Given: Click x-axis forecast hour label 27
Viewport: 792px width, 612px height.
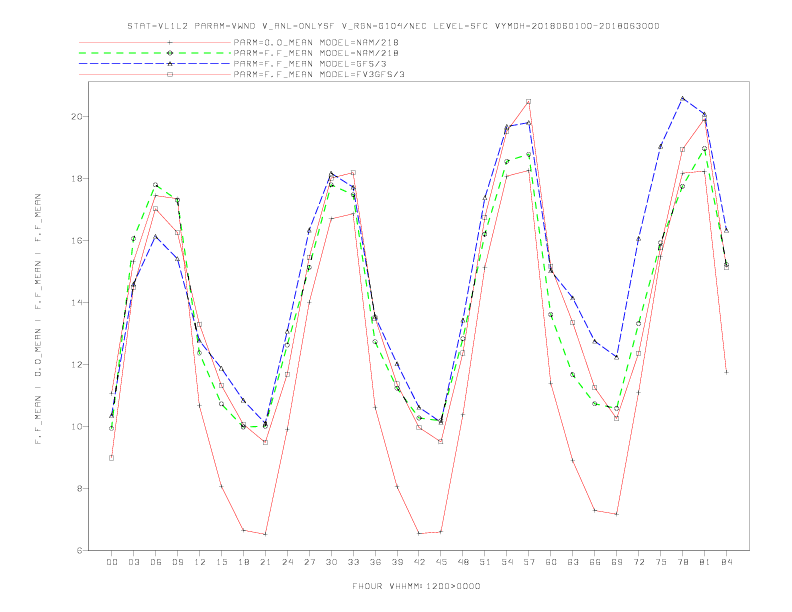Looking at the screenshot, I should click(x=309, y=562).
